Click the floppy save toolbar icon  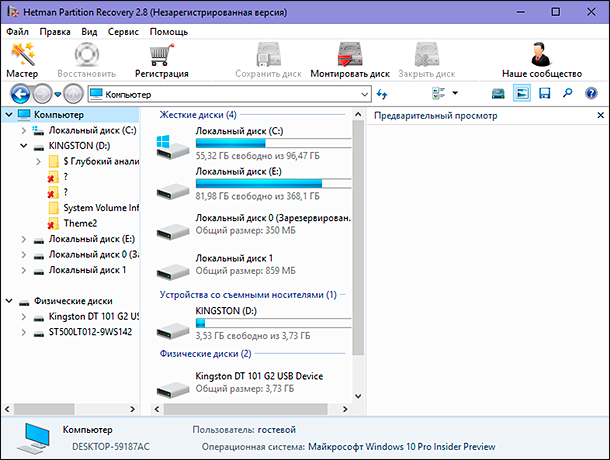coord(544,93)
